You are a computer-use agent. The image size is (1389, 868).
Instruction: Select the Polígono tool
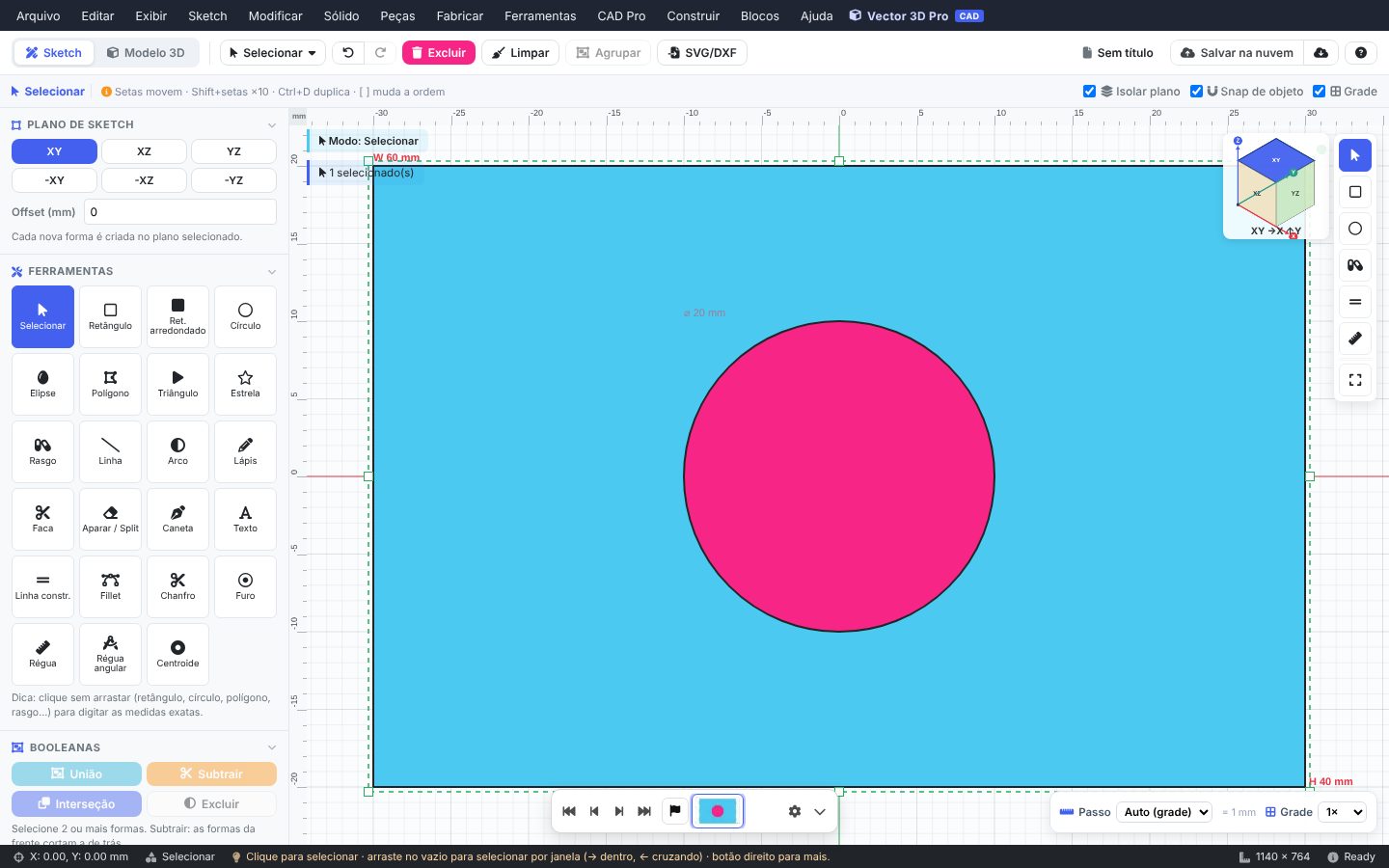point(110,384)
